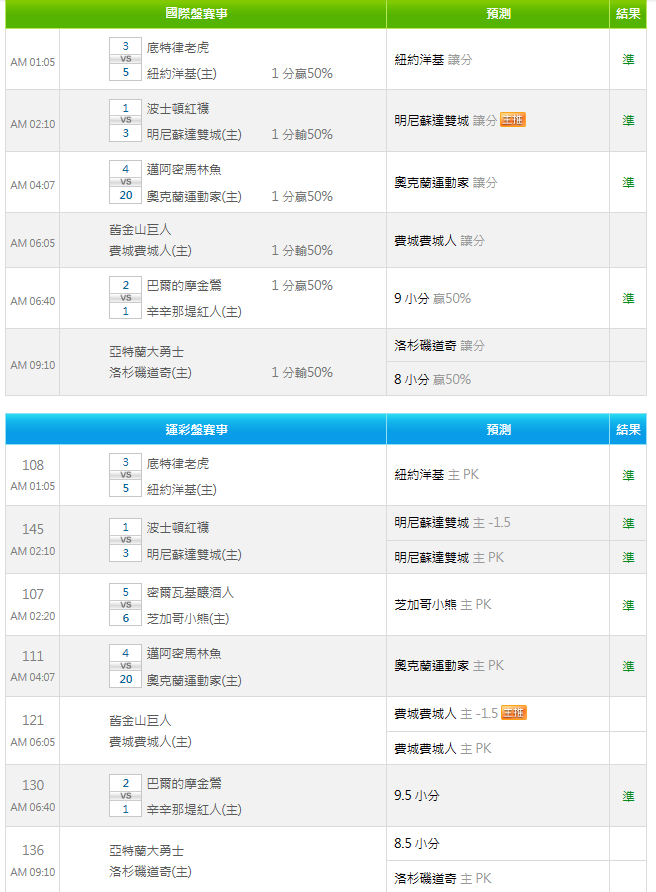Select prediction 奧克蘭運動家 主 PK
The height and width of the screenshot is (892, 656).
(449, 666)
